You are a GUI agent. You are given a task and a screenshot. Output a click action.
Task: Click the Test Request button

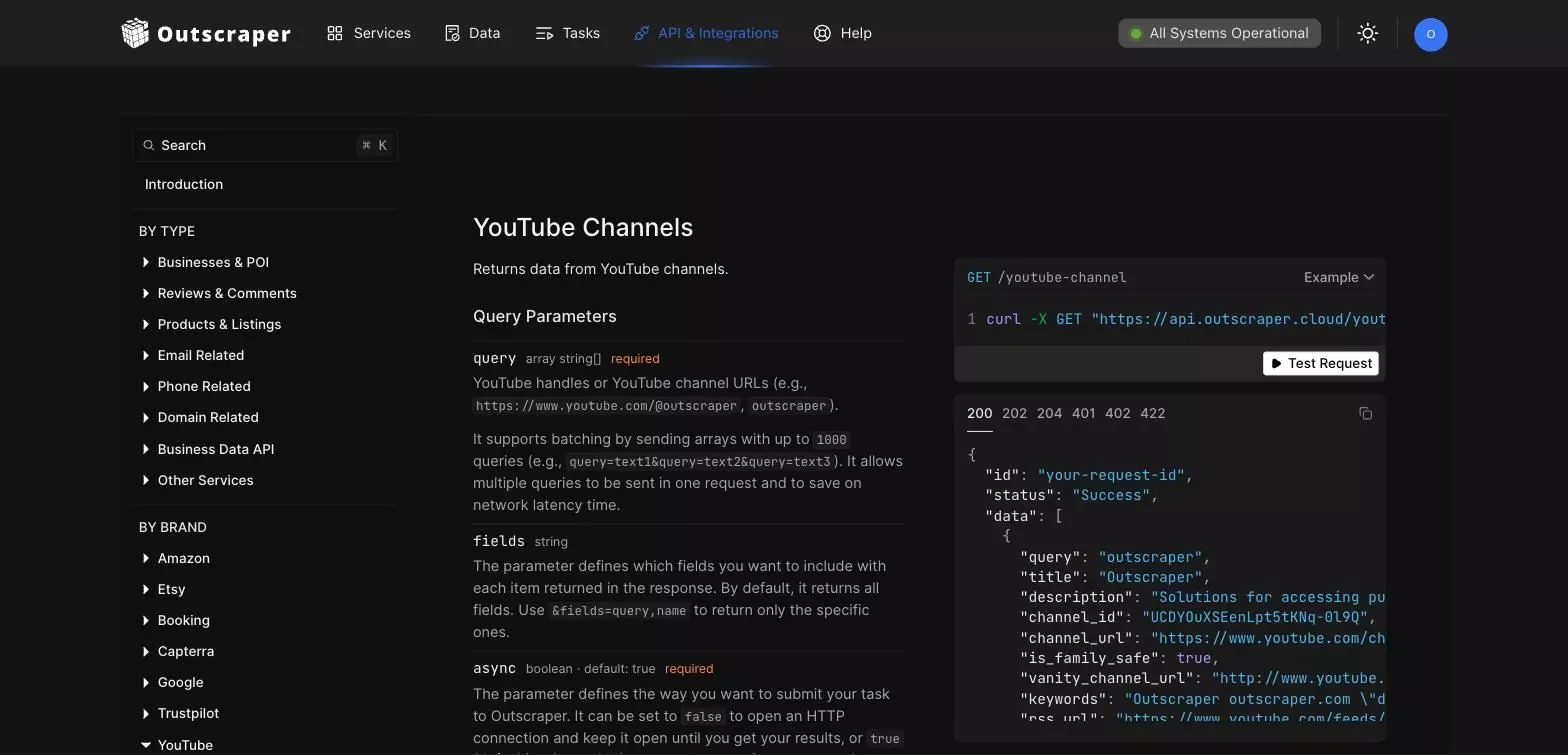pos(1320,363)
